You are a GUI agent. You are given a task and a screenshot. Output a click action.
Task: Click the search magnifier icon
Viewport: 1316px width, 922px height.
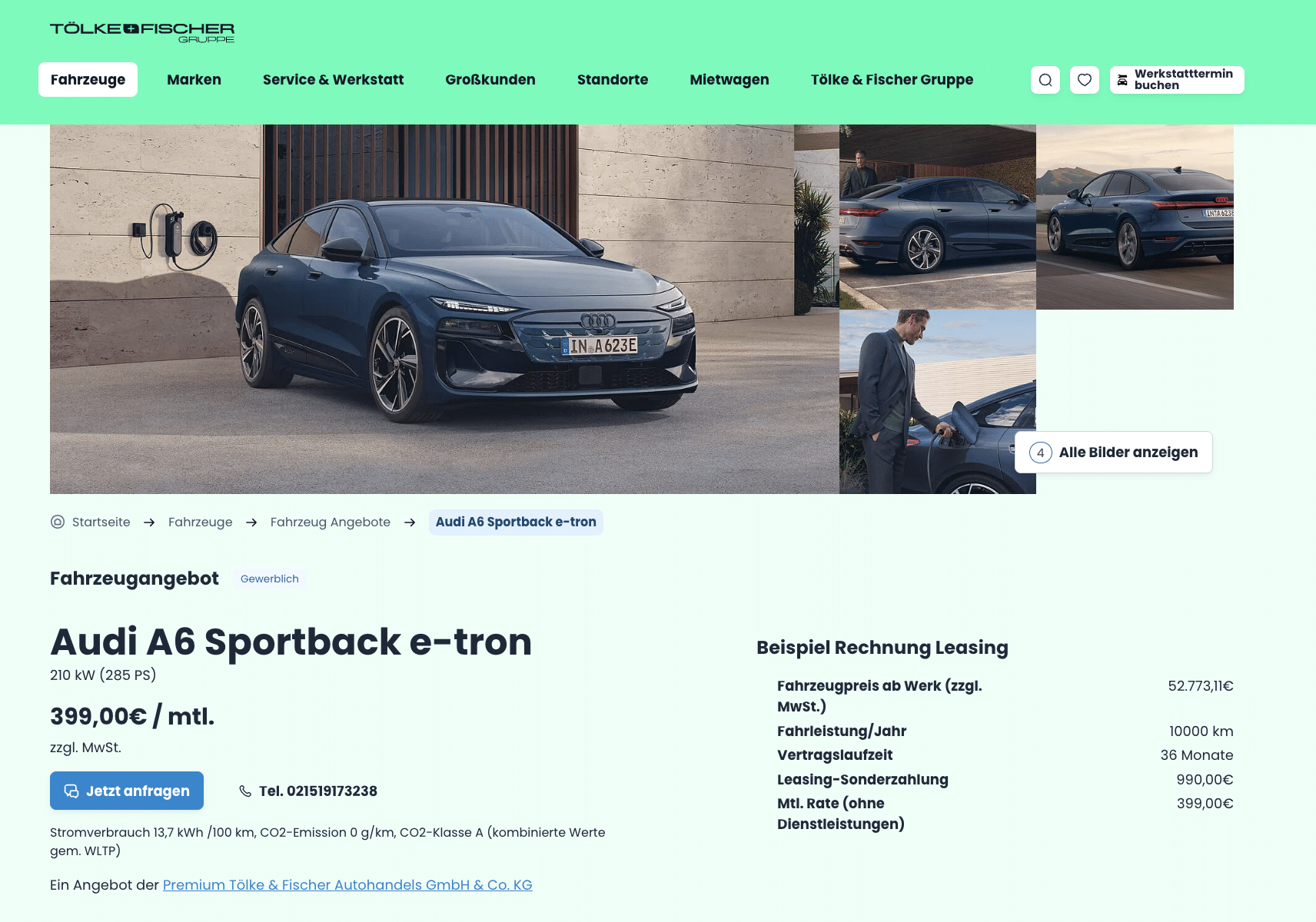click(x=1045, y=80)
